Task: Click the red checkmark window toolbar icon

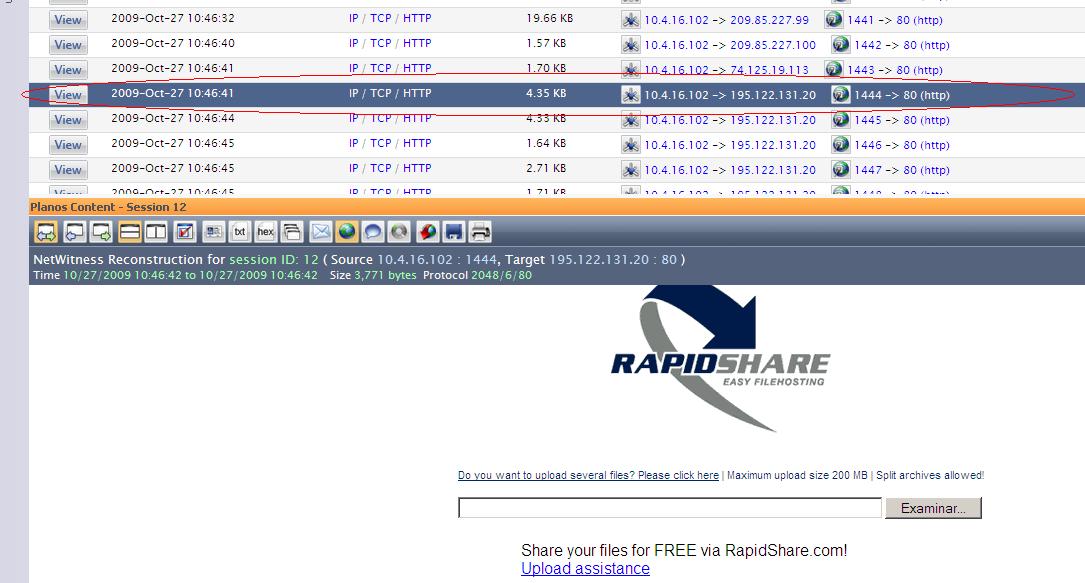Action: [x=185, y=232]
